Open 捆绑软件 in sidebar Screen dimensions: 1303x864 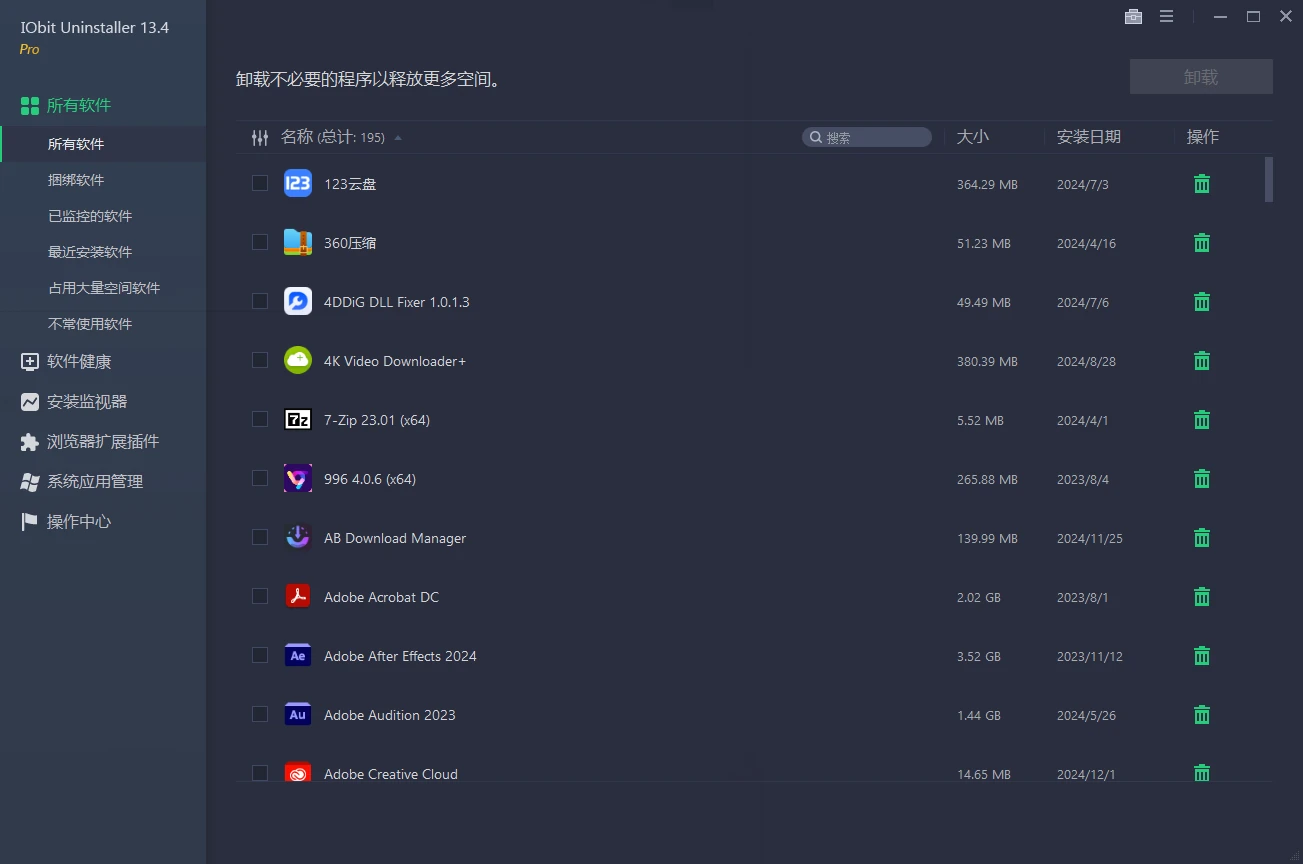[x=76, y=180]
